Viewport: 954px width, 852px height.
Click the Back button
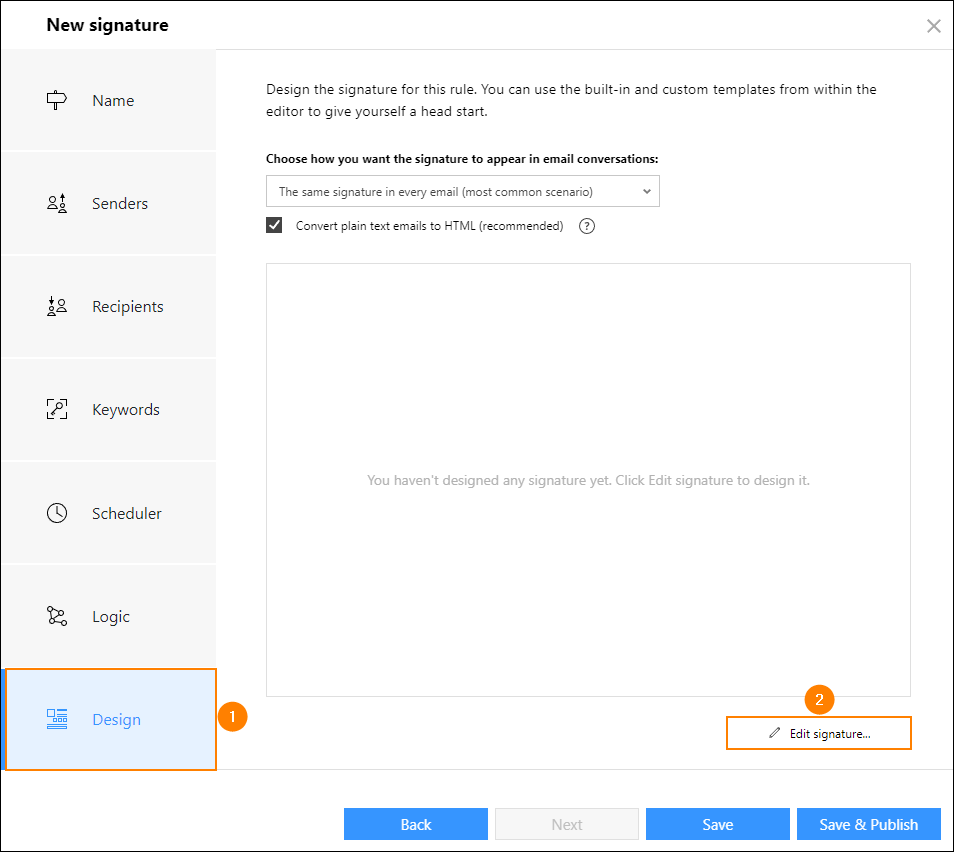[416, 824]
